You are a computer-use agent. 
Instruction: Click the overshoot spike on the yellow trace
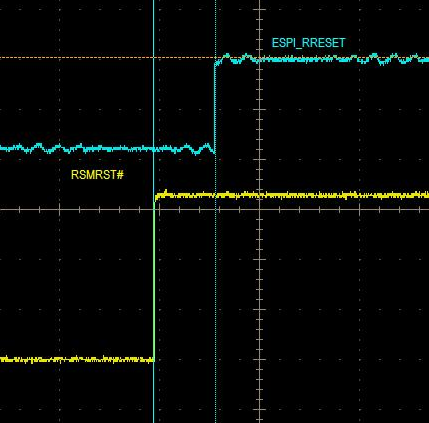(x=166, y=192)
